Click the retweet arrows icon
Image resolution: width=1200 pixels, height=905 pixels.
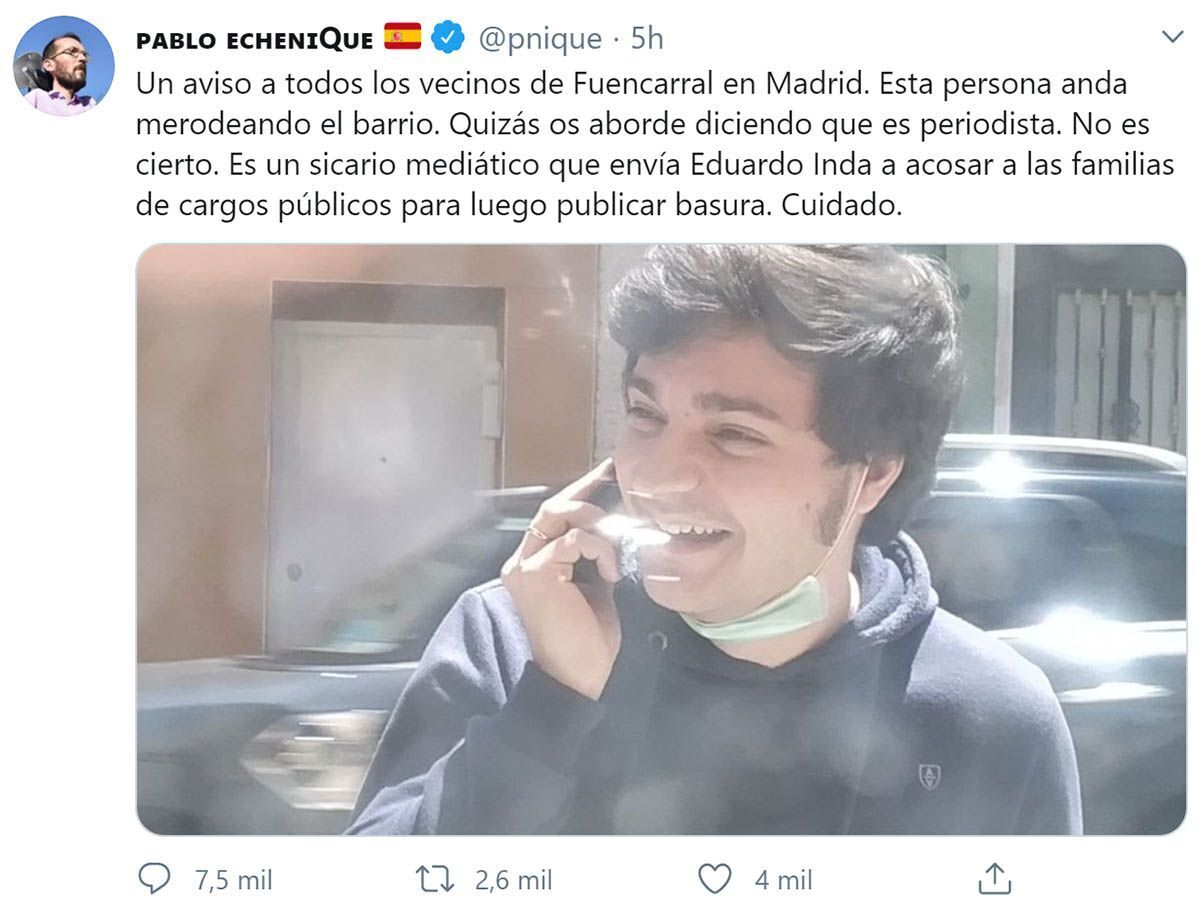coord(435,879)
